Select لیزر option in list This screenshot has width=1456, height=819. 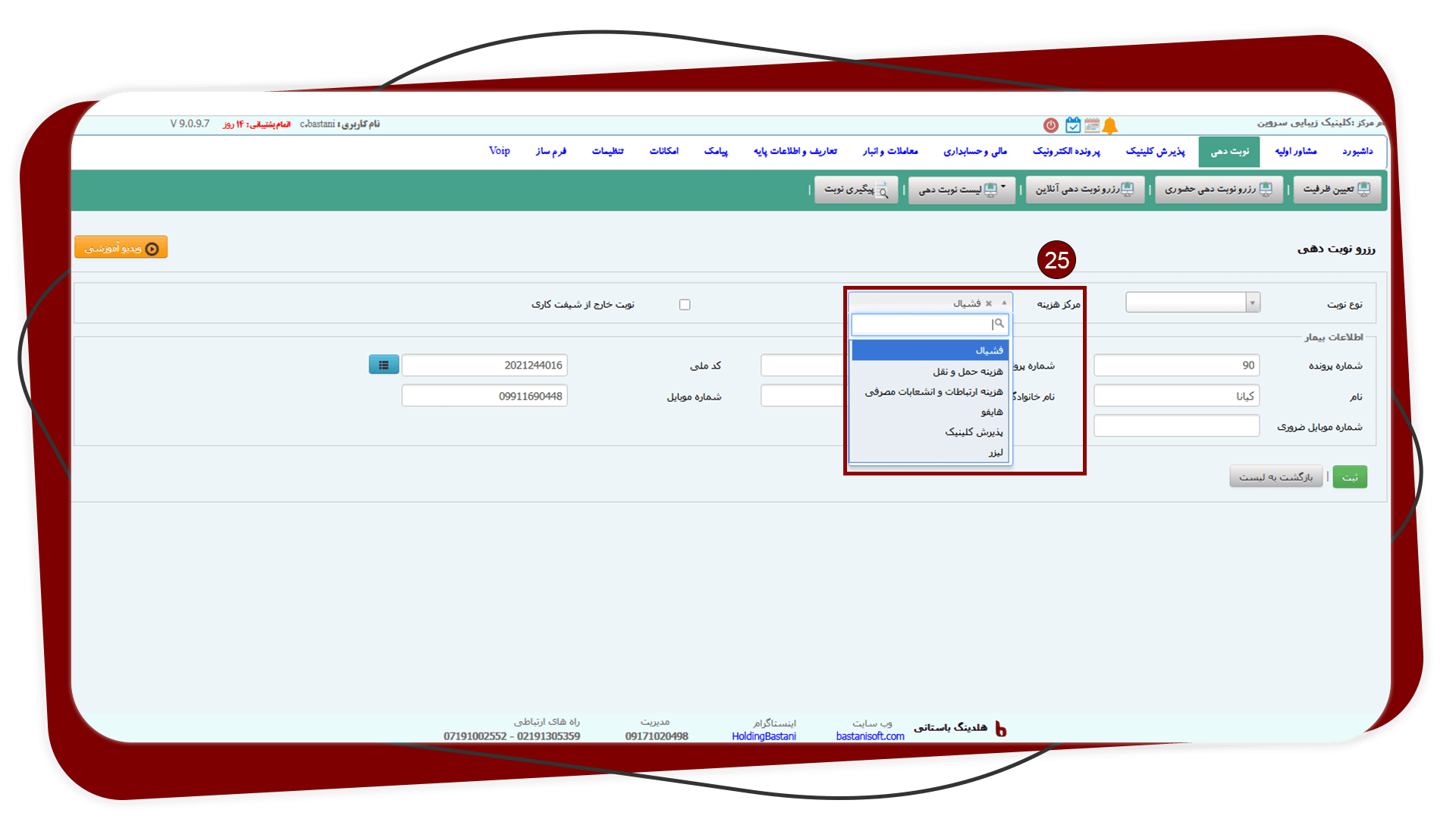930,453
